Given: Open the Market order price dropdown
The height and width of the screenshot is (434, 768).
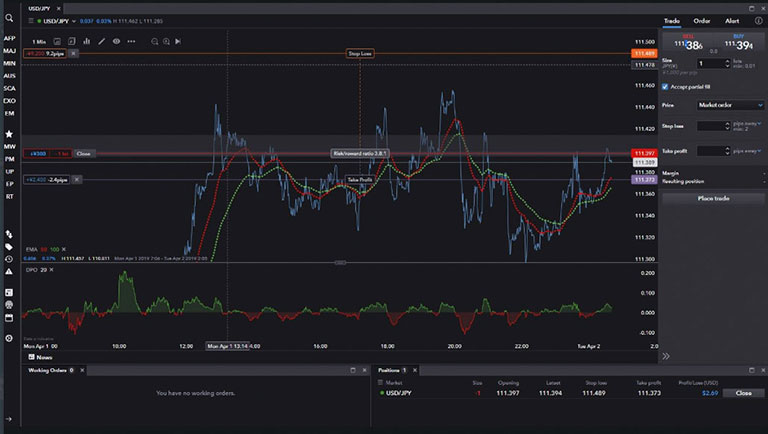Looking at the screenshot, I should tap(730, 105).
